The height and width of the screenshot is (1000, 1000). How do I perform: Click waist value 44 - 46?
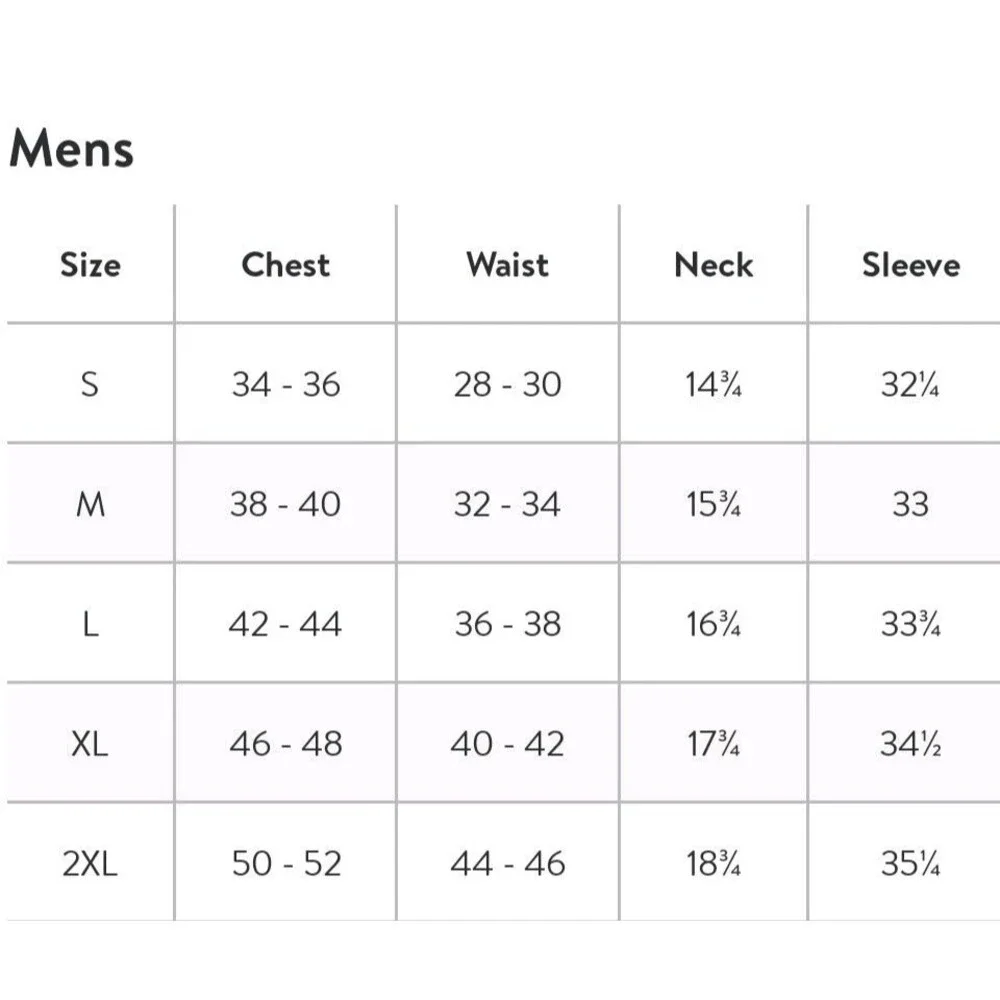(x=508, y=864)
